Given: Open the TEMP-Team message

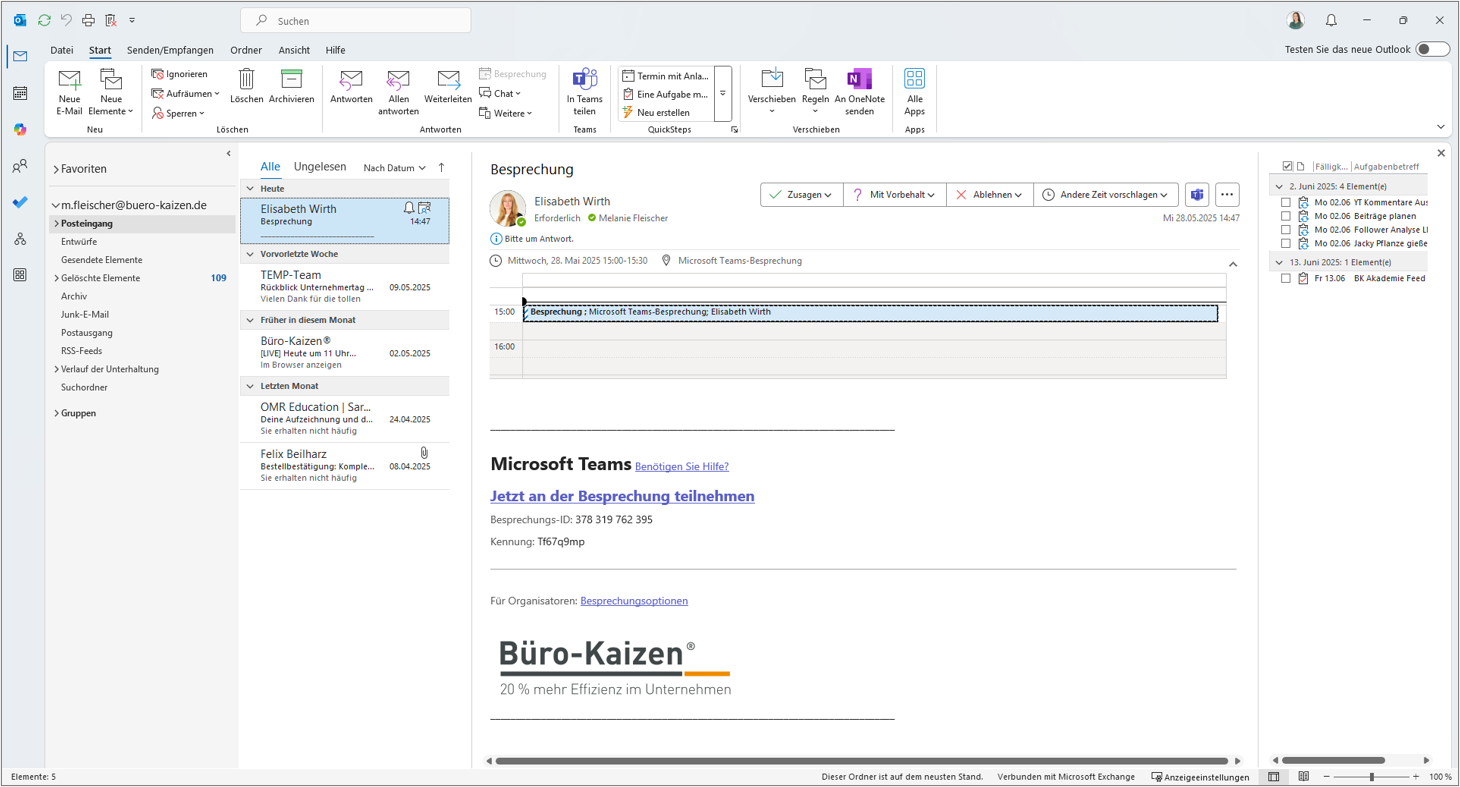Looking at the screenshot, I should click(x=345, y=286).
